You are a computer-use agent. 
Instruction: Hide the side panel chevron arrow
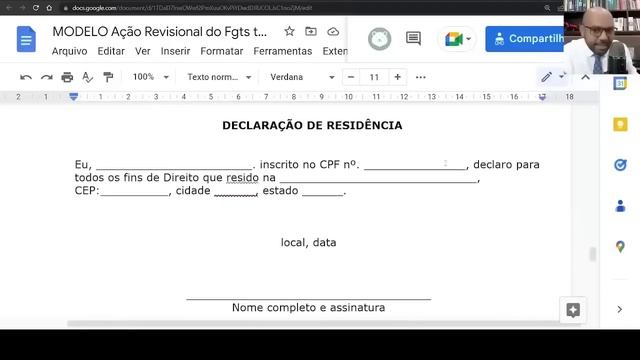coord(620,309)
